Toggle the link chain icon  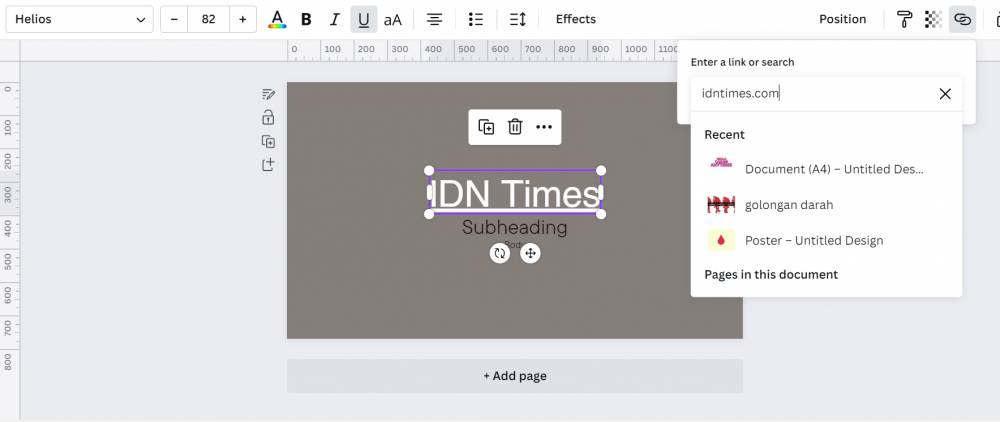[x=962, y=19]
